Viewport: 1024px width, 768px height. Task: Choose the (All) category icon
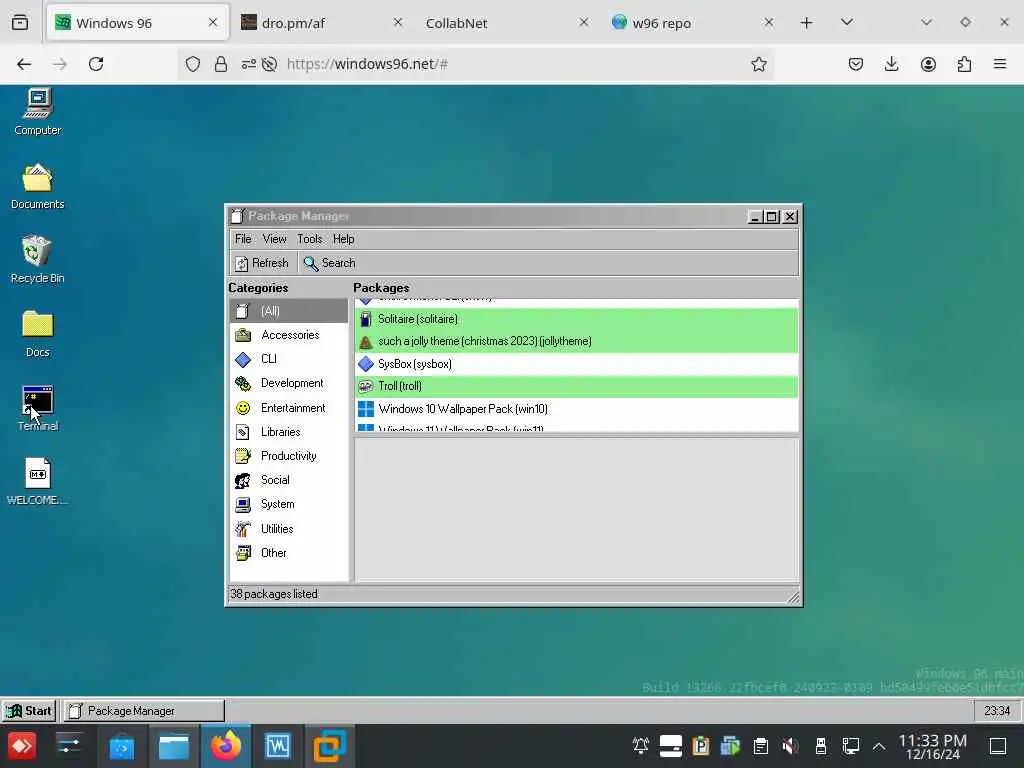point(243,311)
